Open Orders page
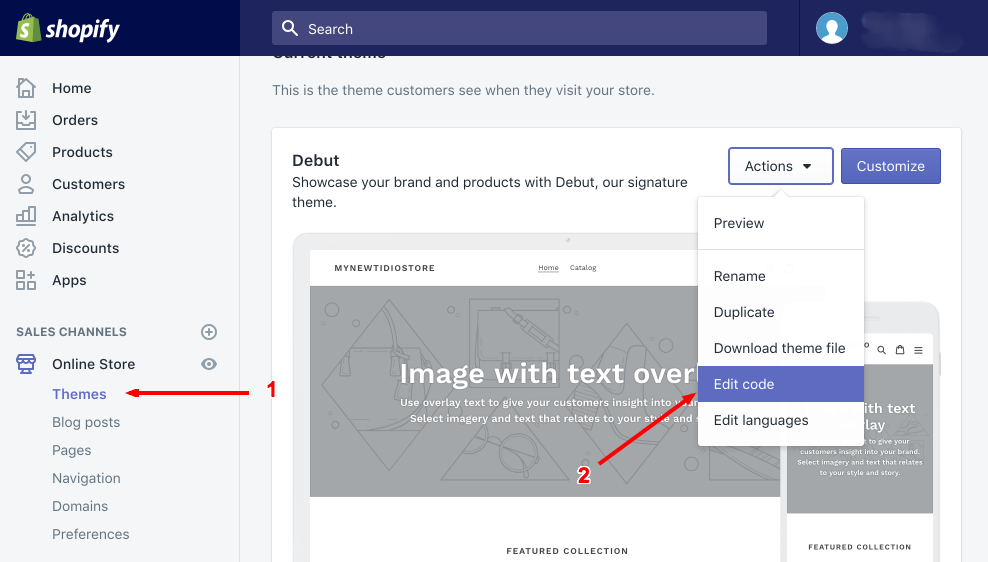988x562 pixels. click(x=75, y=120)
